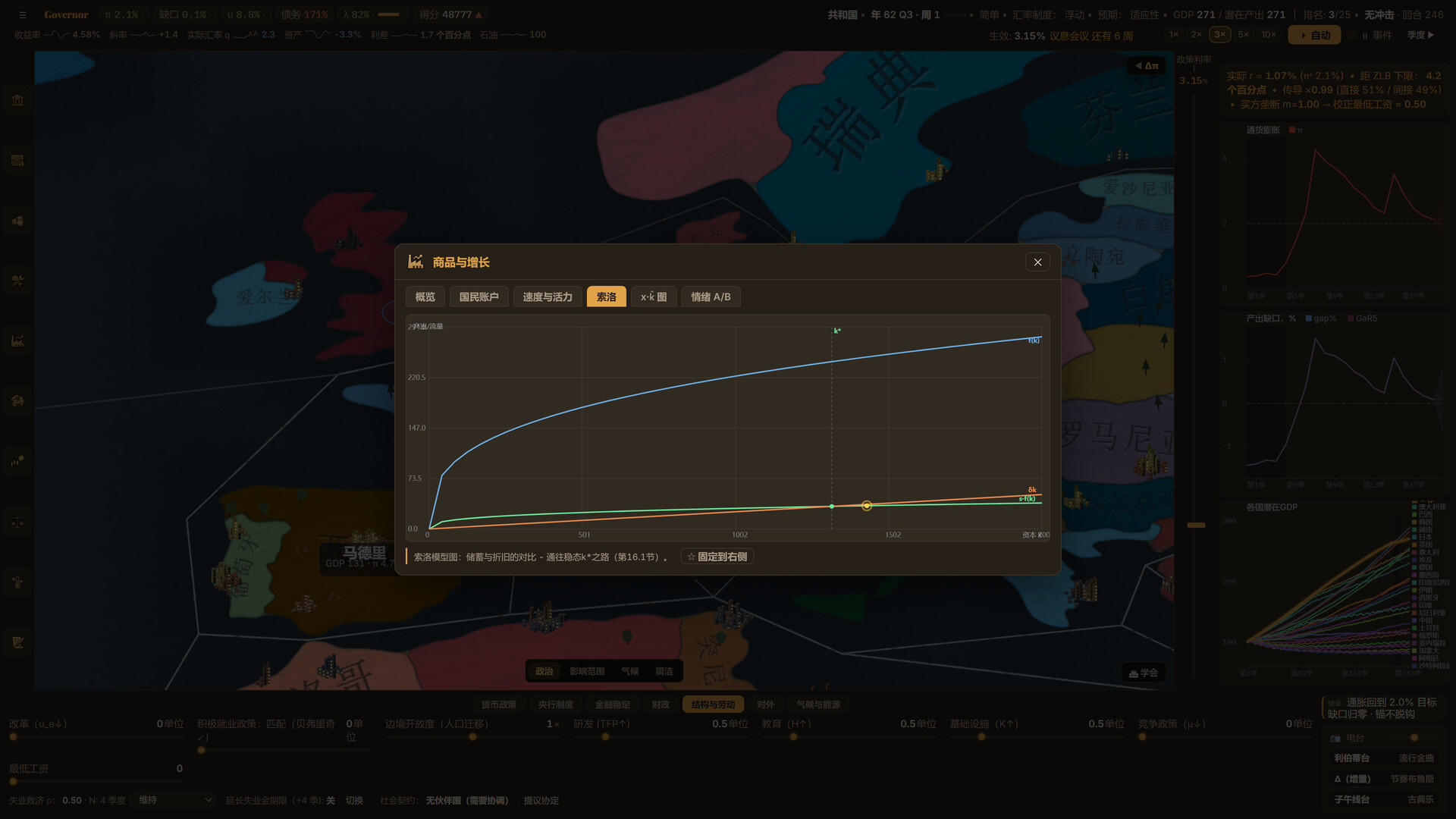Open the 速度与活力 tab
Image resolution: width=1456 pixels, height=819 pixels.
[548, 297]
